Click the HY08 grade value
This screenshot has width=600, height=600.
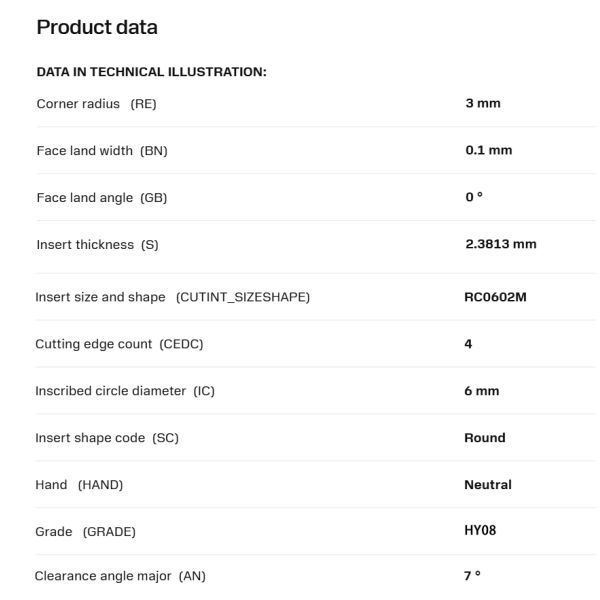[480, 531]
